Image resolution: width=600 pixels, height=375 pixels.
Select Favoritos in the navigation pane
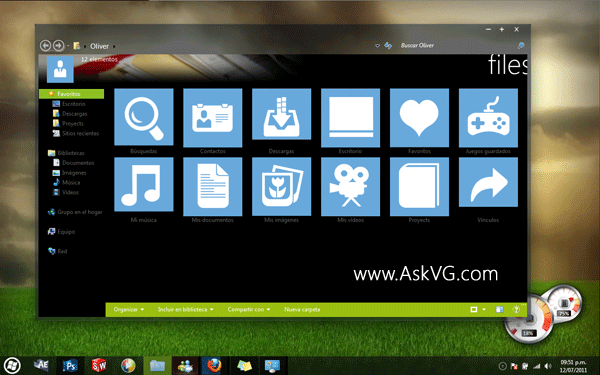(72, 94)
